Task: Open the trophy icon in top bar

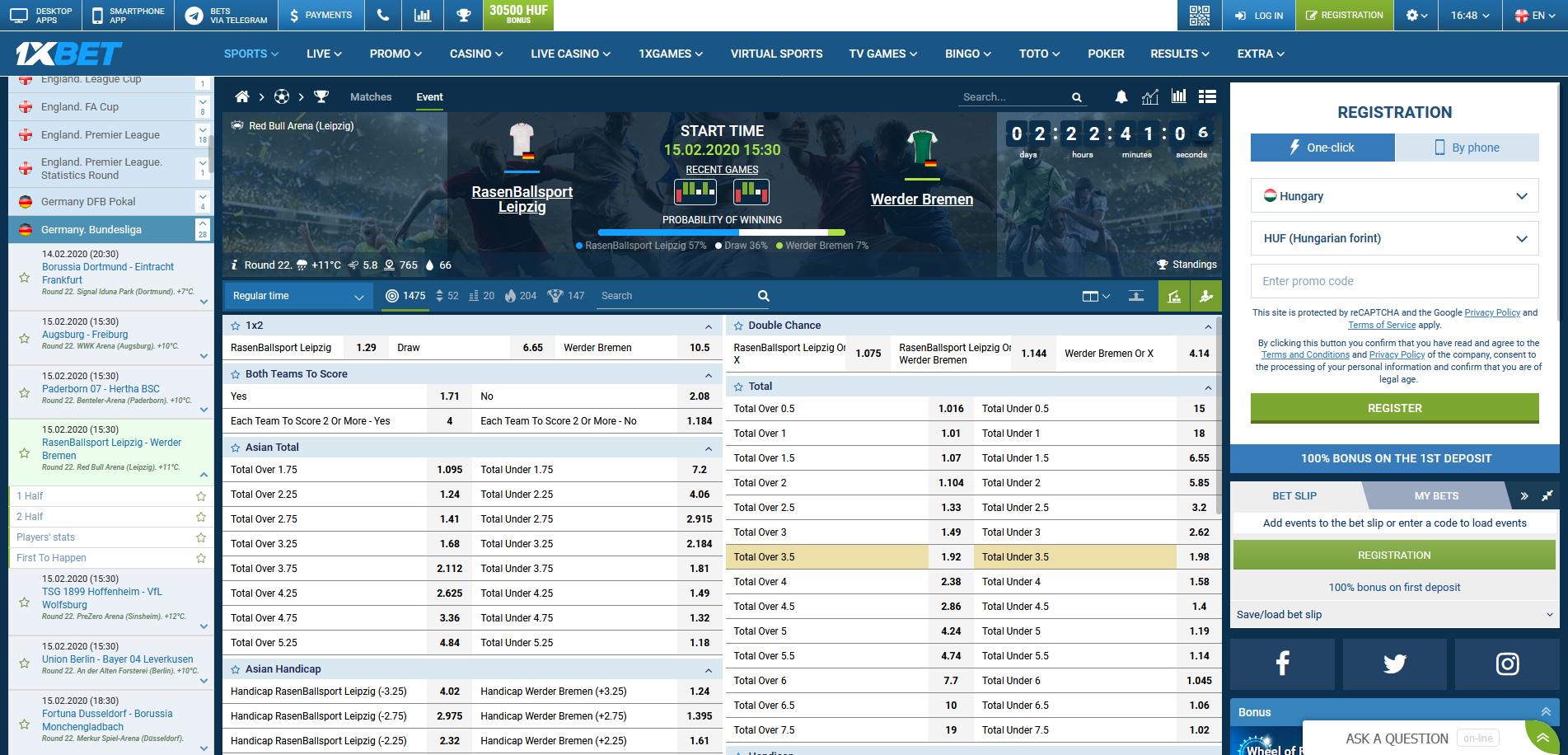Action: coord(464,15)
